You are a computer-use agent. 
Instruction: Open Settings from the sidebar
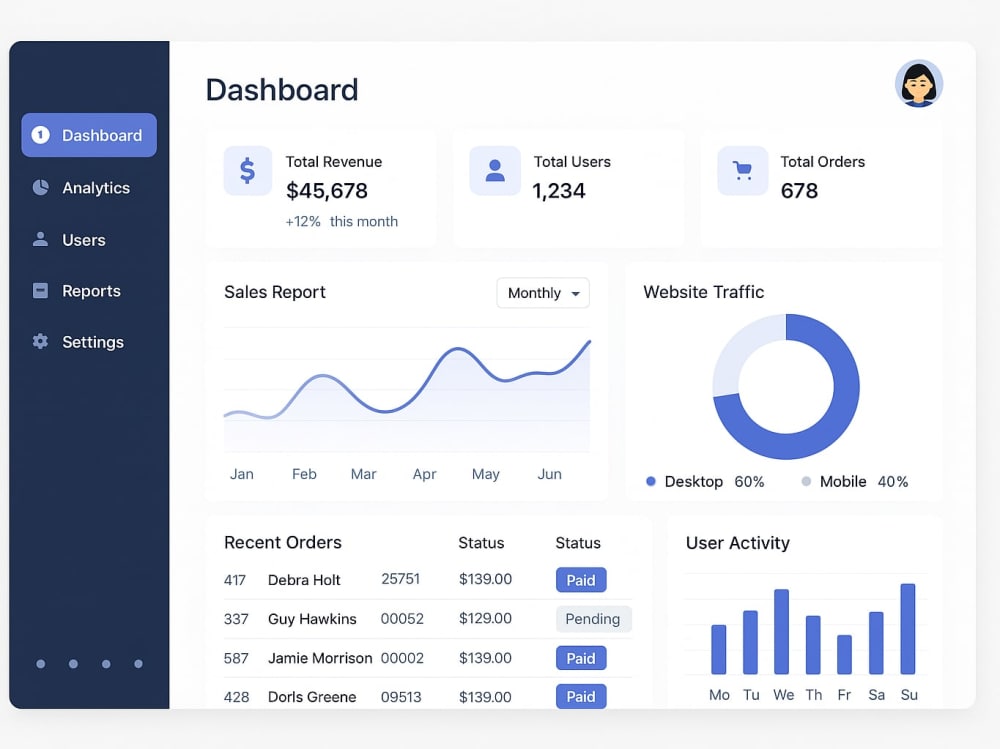click(x=89, y=342)
